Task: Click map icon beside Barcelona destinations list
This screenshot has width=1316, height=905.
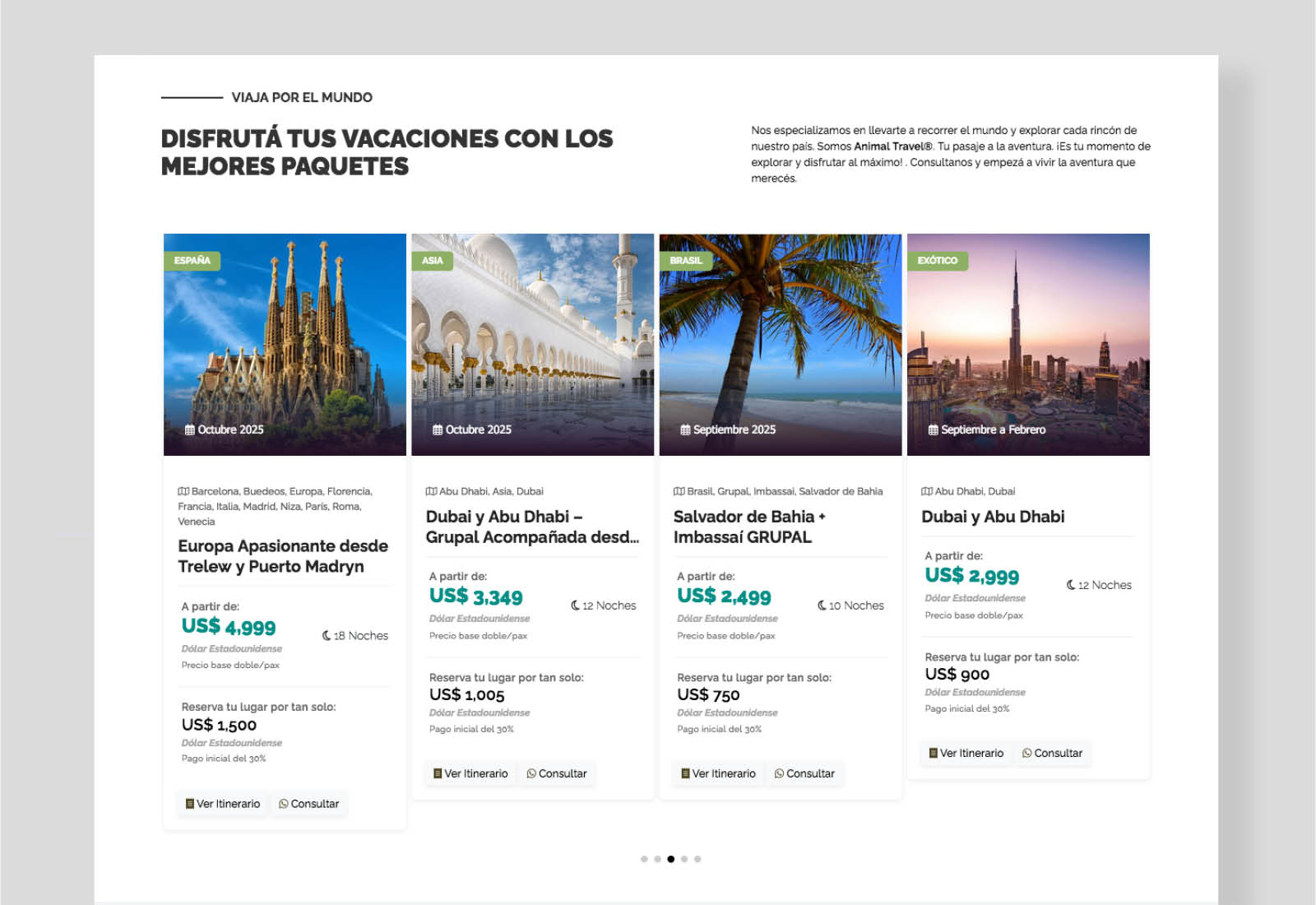Action: point(183,491)
